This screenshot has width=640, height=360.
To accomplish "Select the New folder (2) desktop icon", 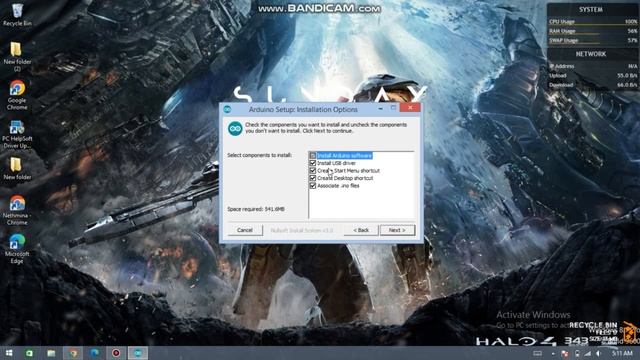I will (x=17, y=57).
